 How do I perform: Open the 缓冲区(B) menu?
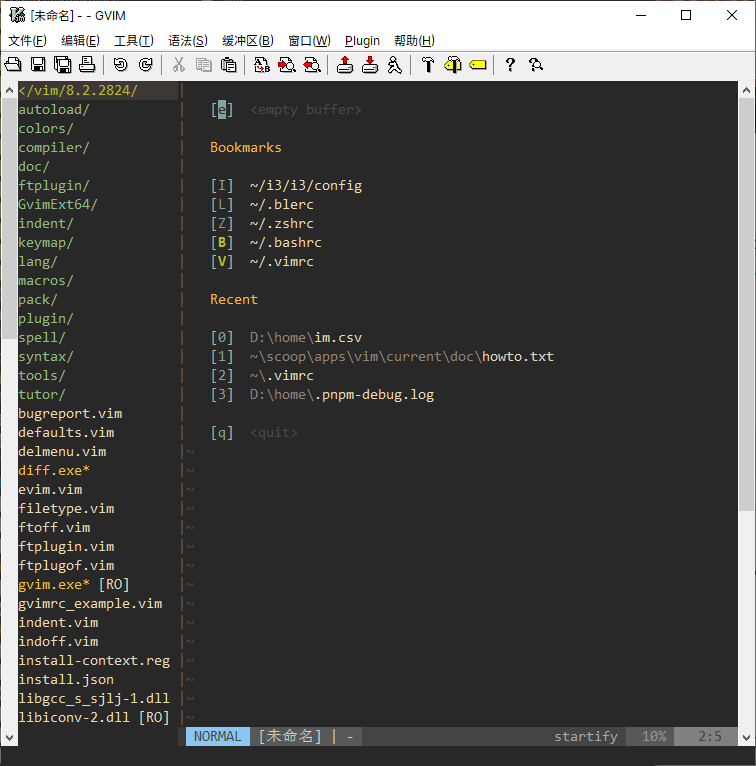(248, 41)
